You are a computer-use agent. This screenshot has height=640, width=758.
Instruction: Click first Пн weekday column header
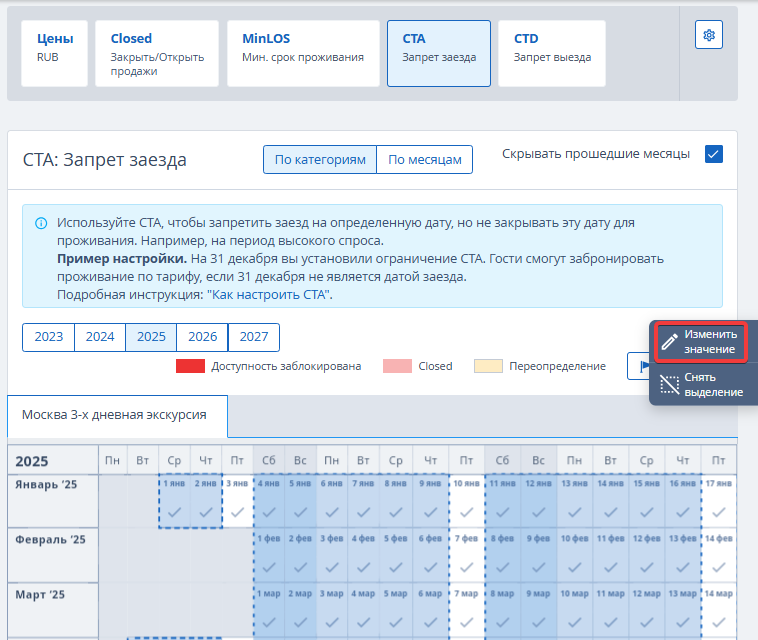113,460
